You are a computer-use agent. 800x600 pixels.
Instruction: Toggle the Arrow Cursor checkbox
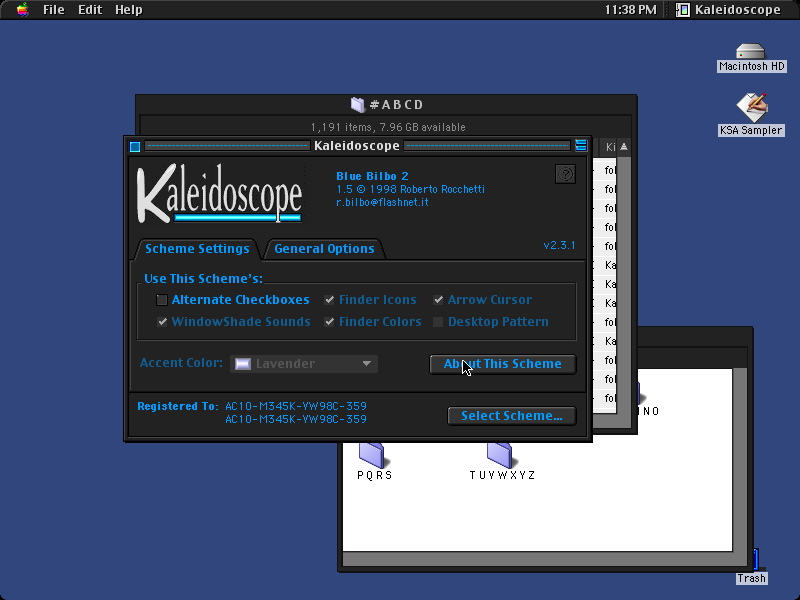click(438, 300)
